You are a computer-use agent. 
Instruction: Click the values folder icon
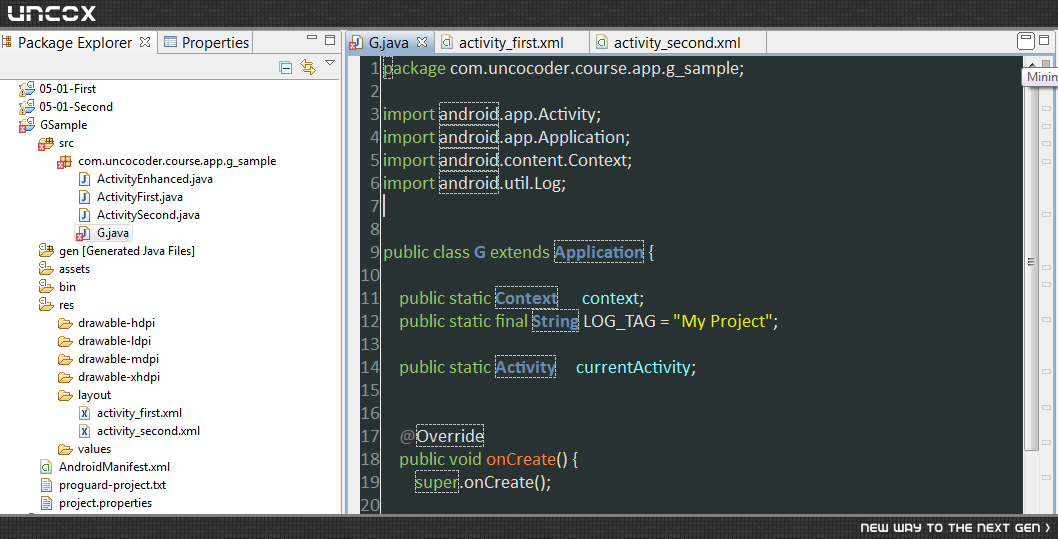65,449
